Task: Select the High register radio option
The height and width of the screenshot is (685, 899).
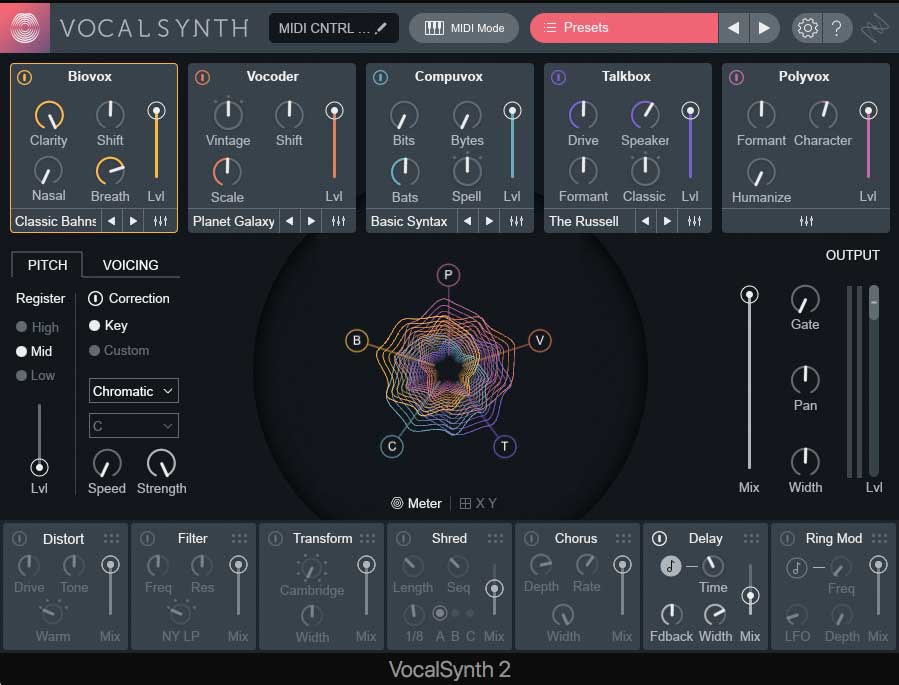Action: click(x=22, y=327)
